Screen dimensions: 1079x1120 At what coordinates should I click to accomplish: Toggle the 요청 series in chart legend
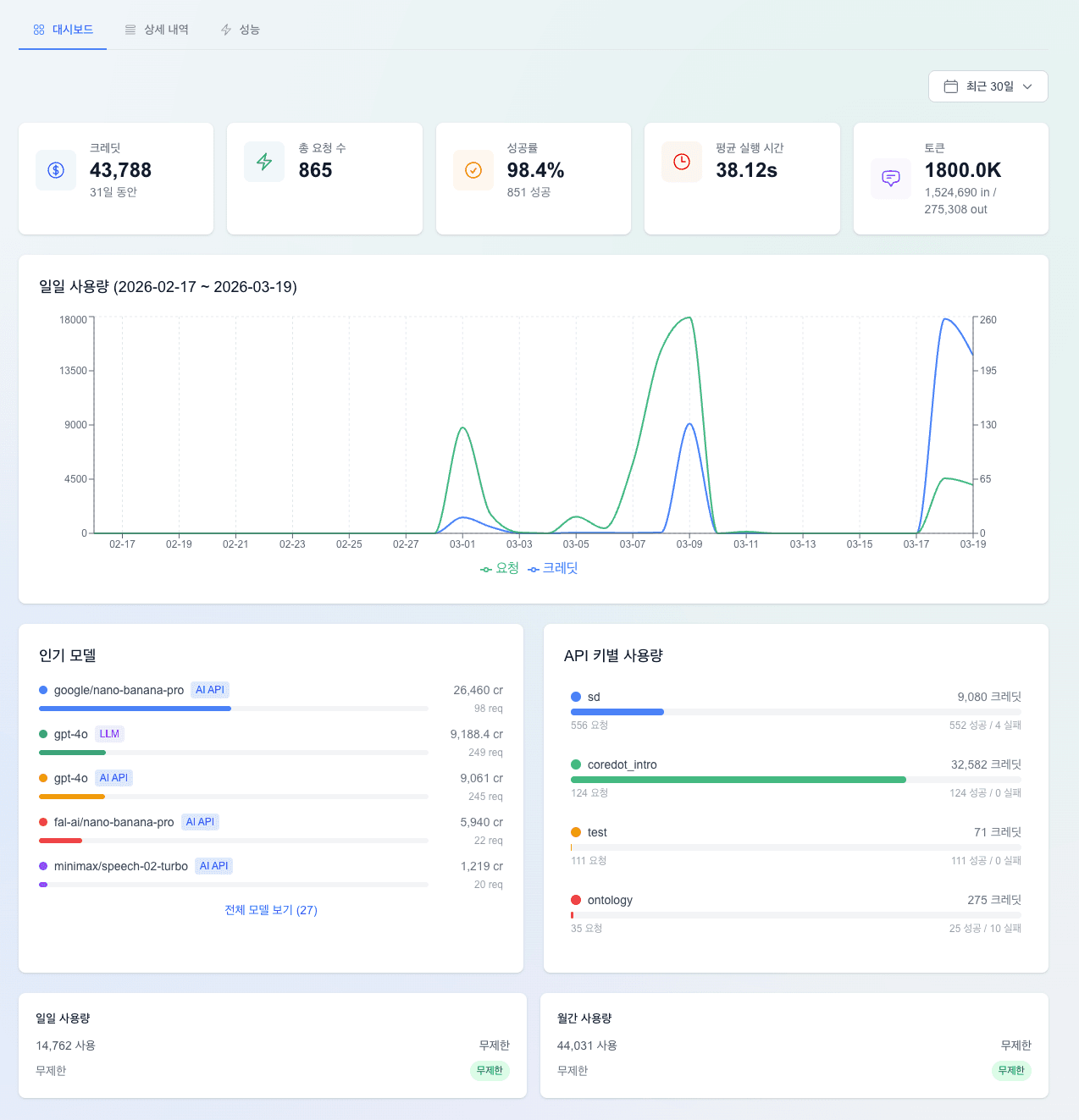coord(500,568)
